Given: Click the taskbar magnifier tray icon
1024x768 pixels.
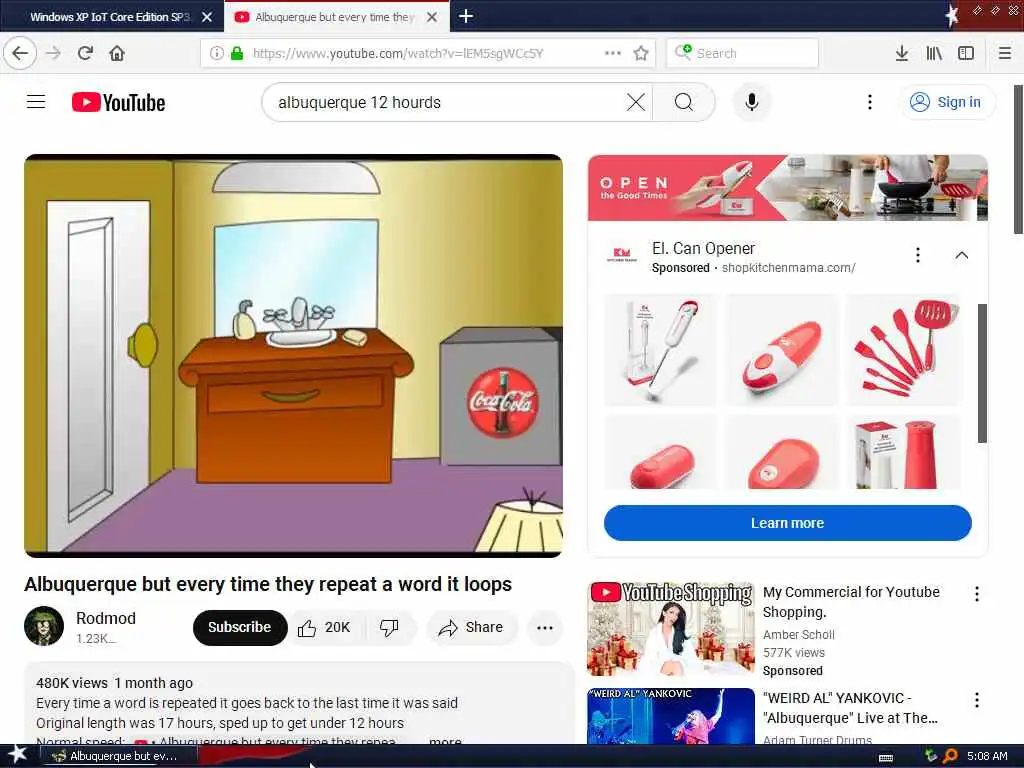Looking at the screenshot, I should 950,756.
